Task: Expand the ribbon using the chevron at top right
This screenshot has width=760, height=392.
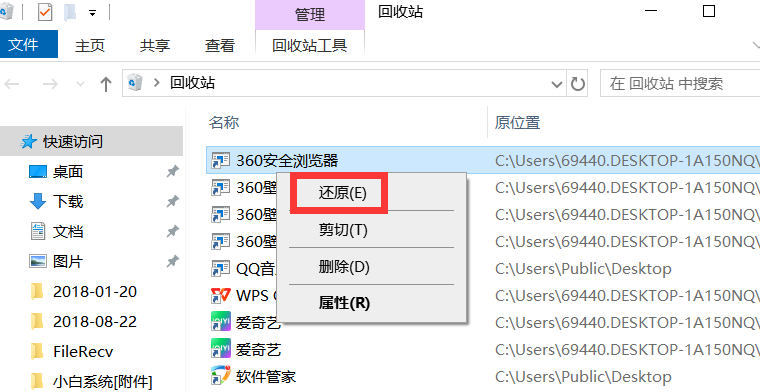Action: pos(756,45)
